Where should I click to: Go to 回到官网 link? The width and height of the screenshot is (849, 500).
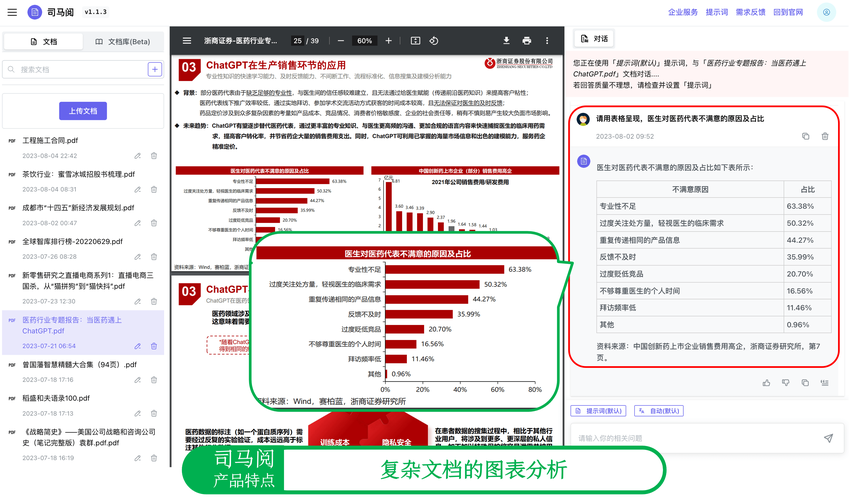788,12
